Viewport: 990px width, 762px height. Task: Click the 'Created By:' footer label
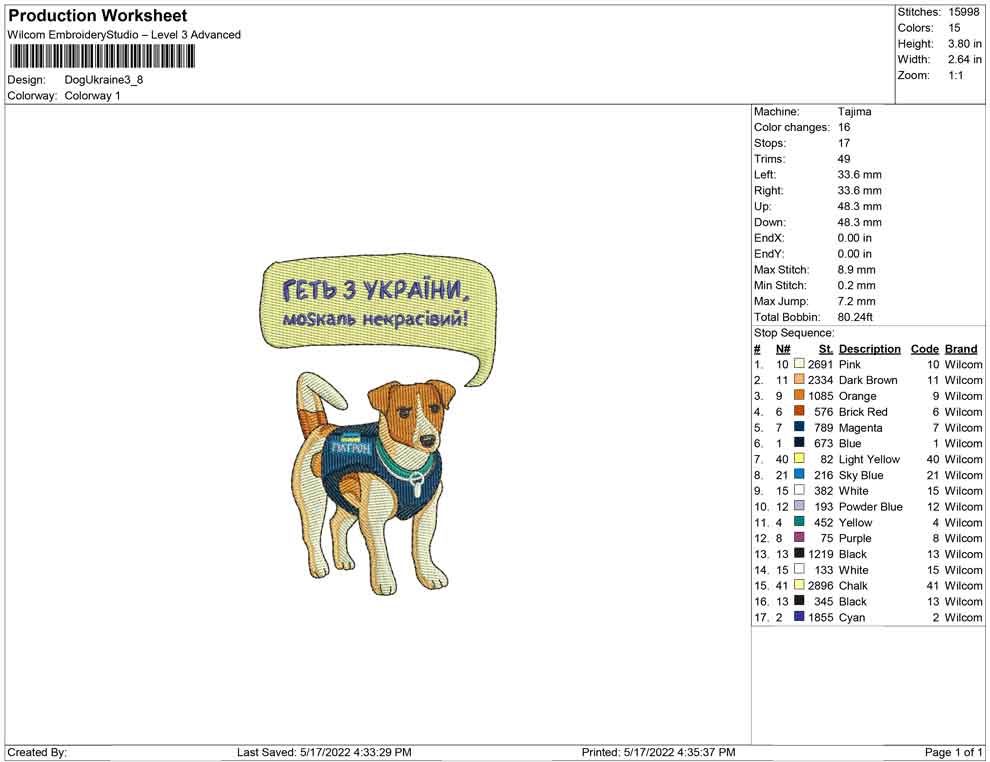click(x=37, y=752)
